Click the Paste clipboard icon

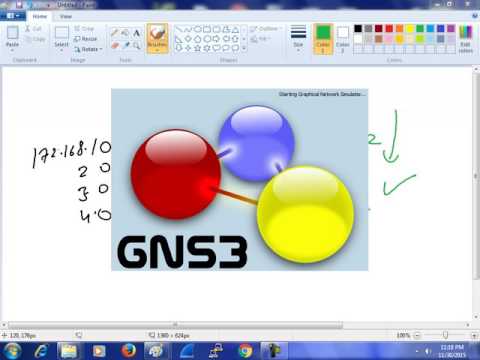click(x=12, y=34)
